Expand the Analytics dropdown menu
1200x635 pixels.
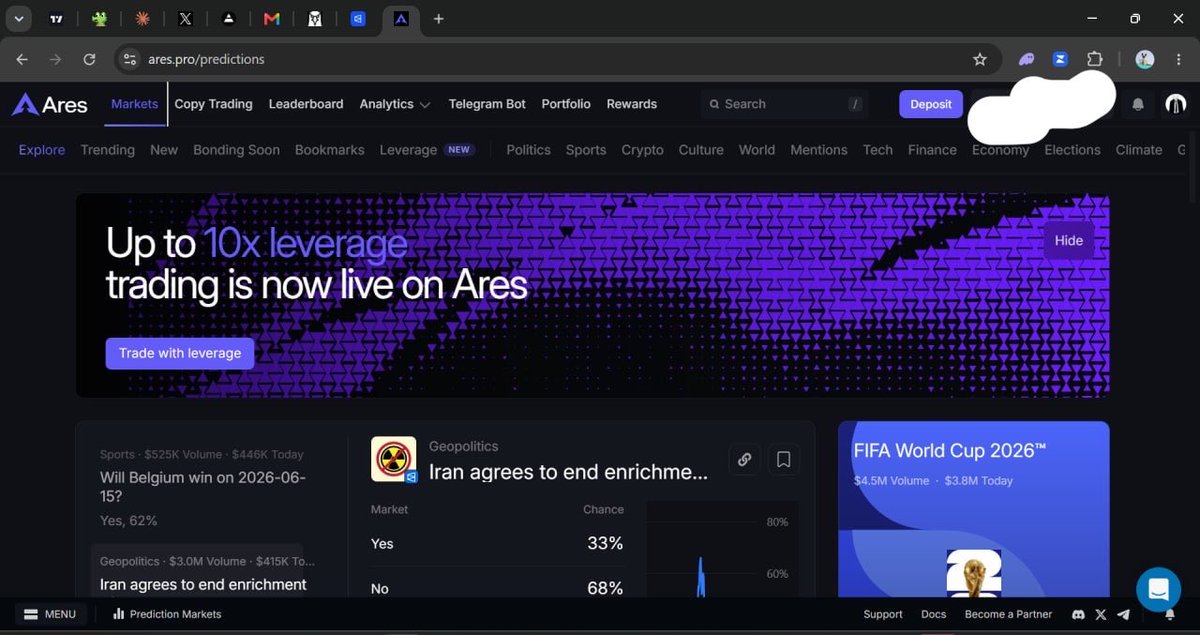(x=395, y=104)
